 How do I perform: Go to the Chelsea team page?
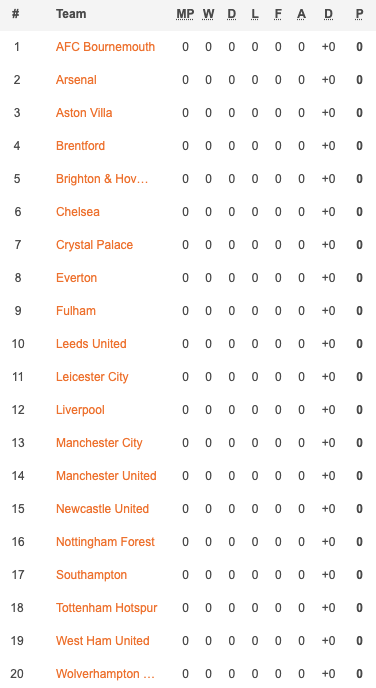pyautogui.click(x=78, y=211)
